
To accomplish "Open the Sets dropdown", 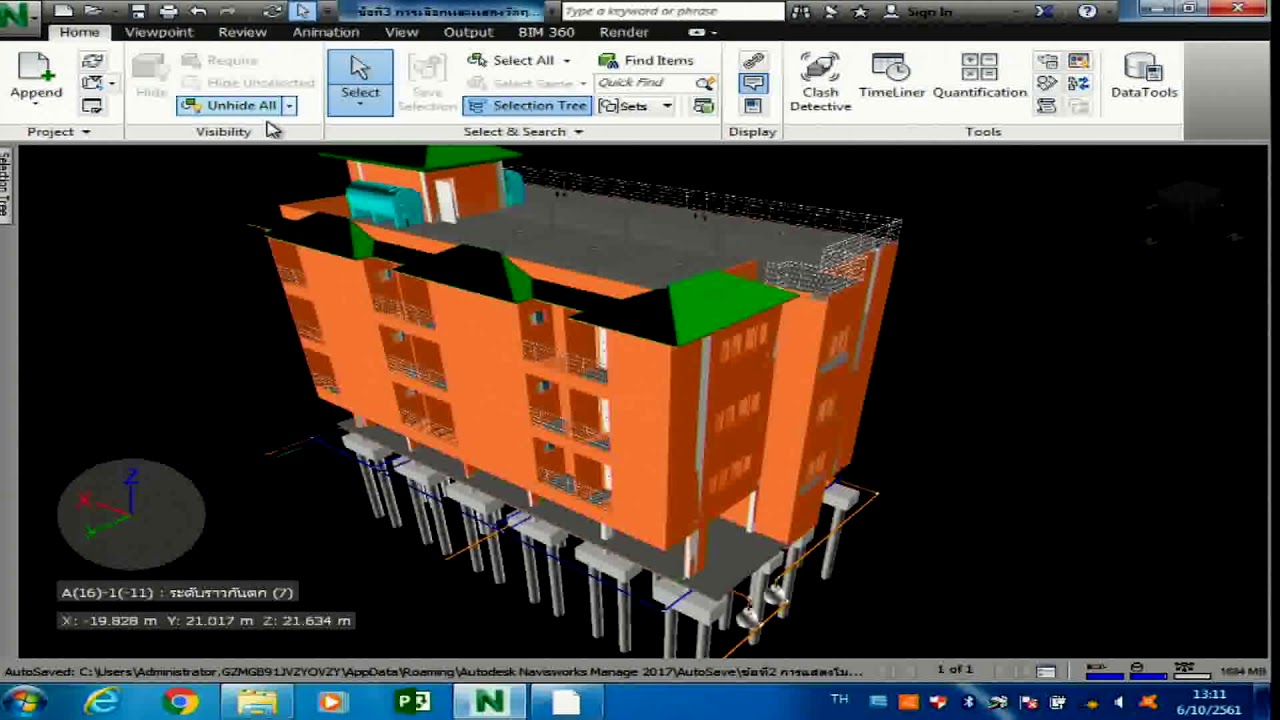I will tap(667, 105).
